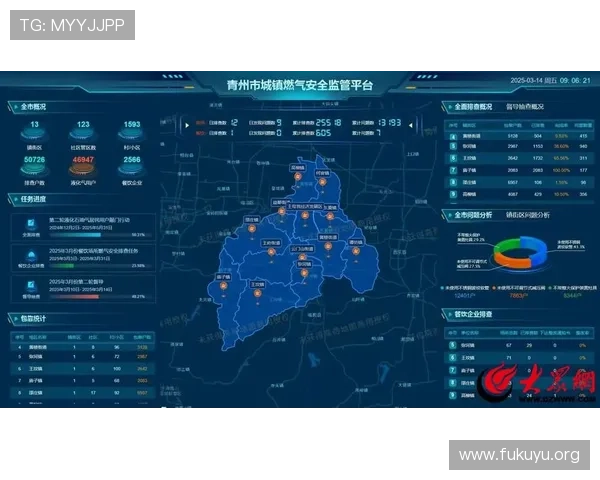Click the orange pedestal icon showing 46947
The width and height of the screenshot is (600, 480).
point(83,169)
